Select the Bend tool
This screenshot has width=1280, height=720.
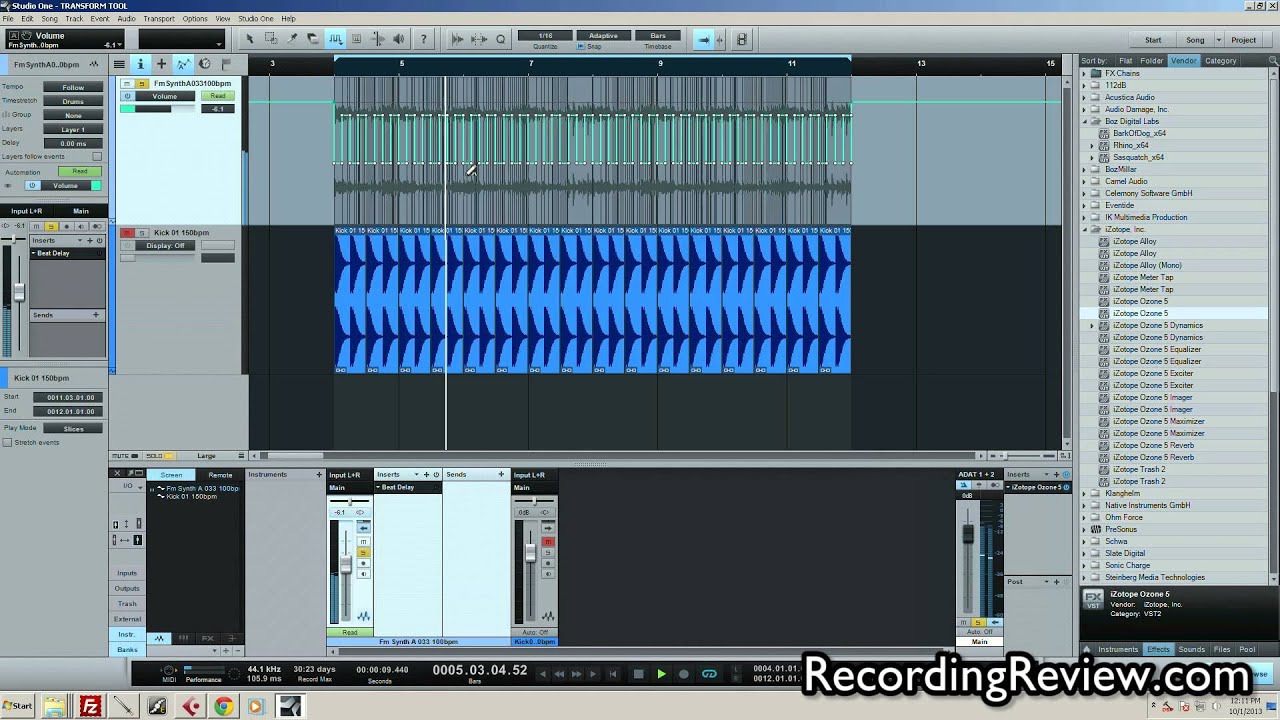[378, 39]
